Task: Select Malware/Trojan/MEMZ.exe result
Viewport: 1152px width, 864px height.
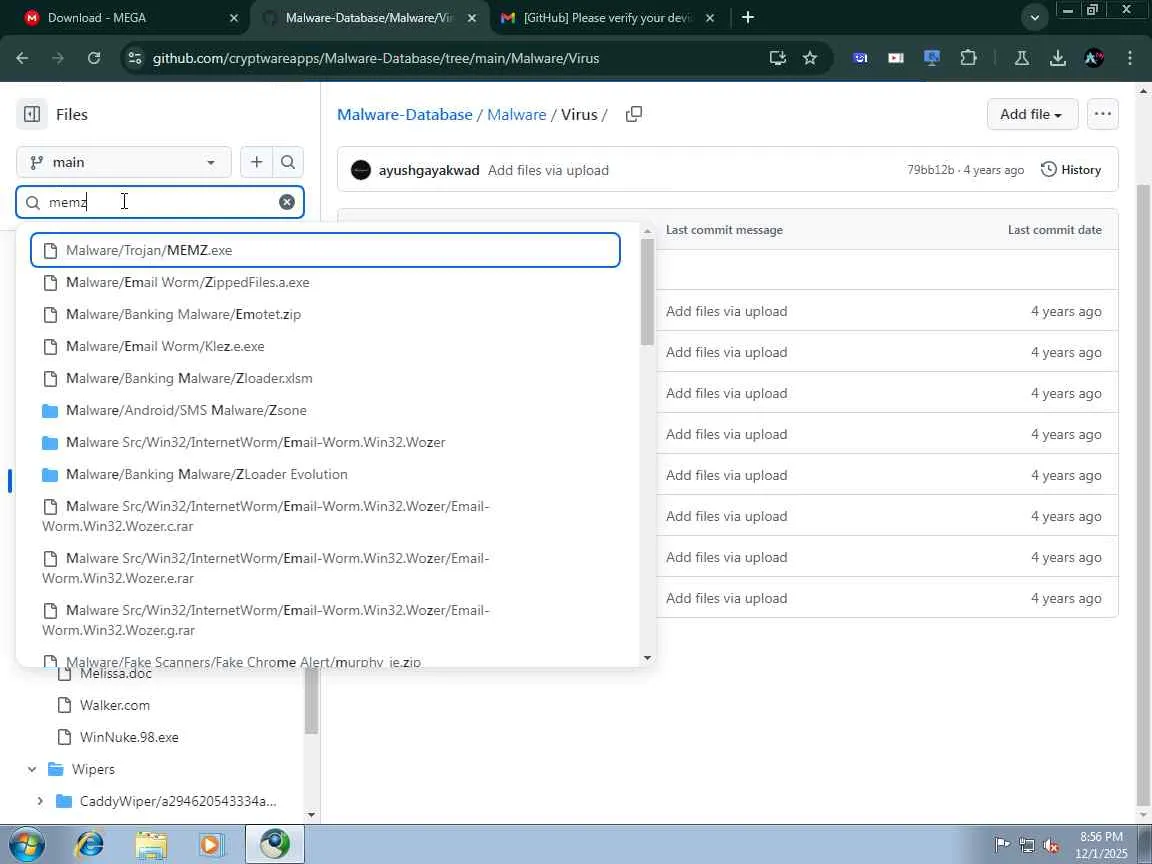Action: [325, 250]
